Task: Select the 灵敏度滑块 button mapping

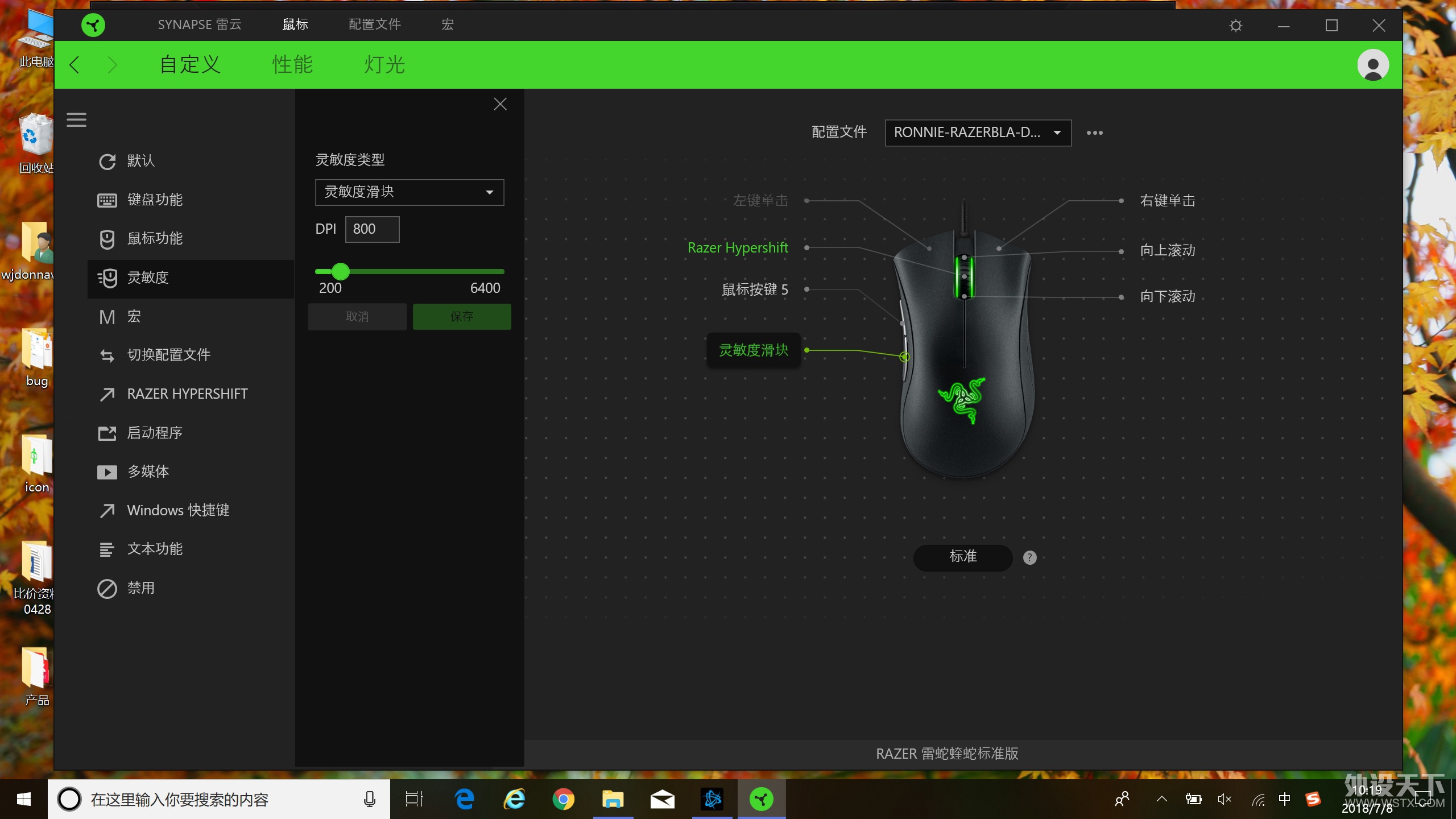Action: 754,350
